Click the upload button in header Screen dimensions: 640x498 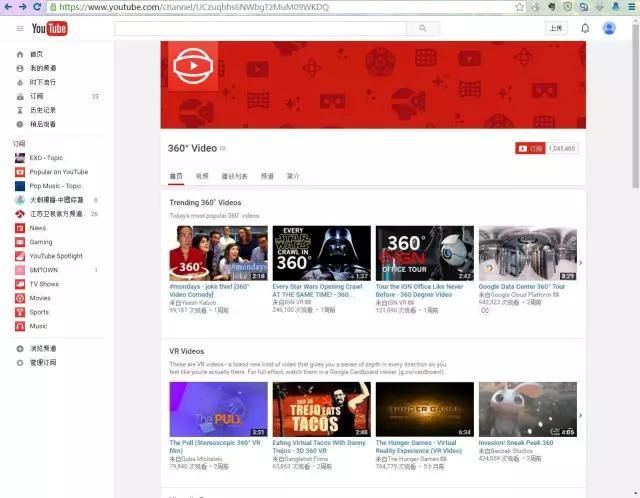click(556, 28)
